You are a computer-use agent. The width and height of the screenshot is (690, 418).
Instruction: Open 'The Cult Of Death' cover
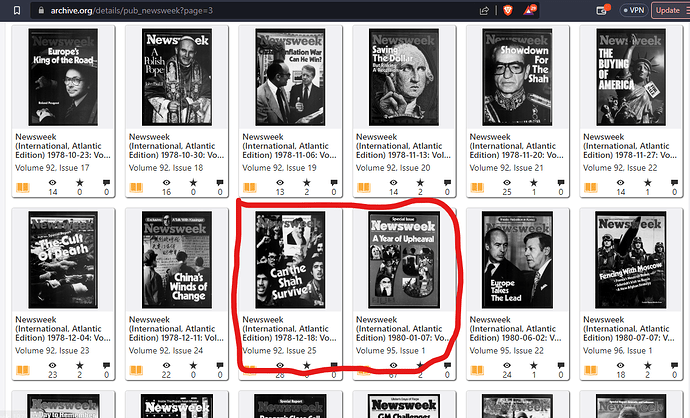63,260
